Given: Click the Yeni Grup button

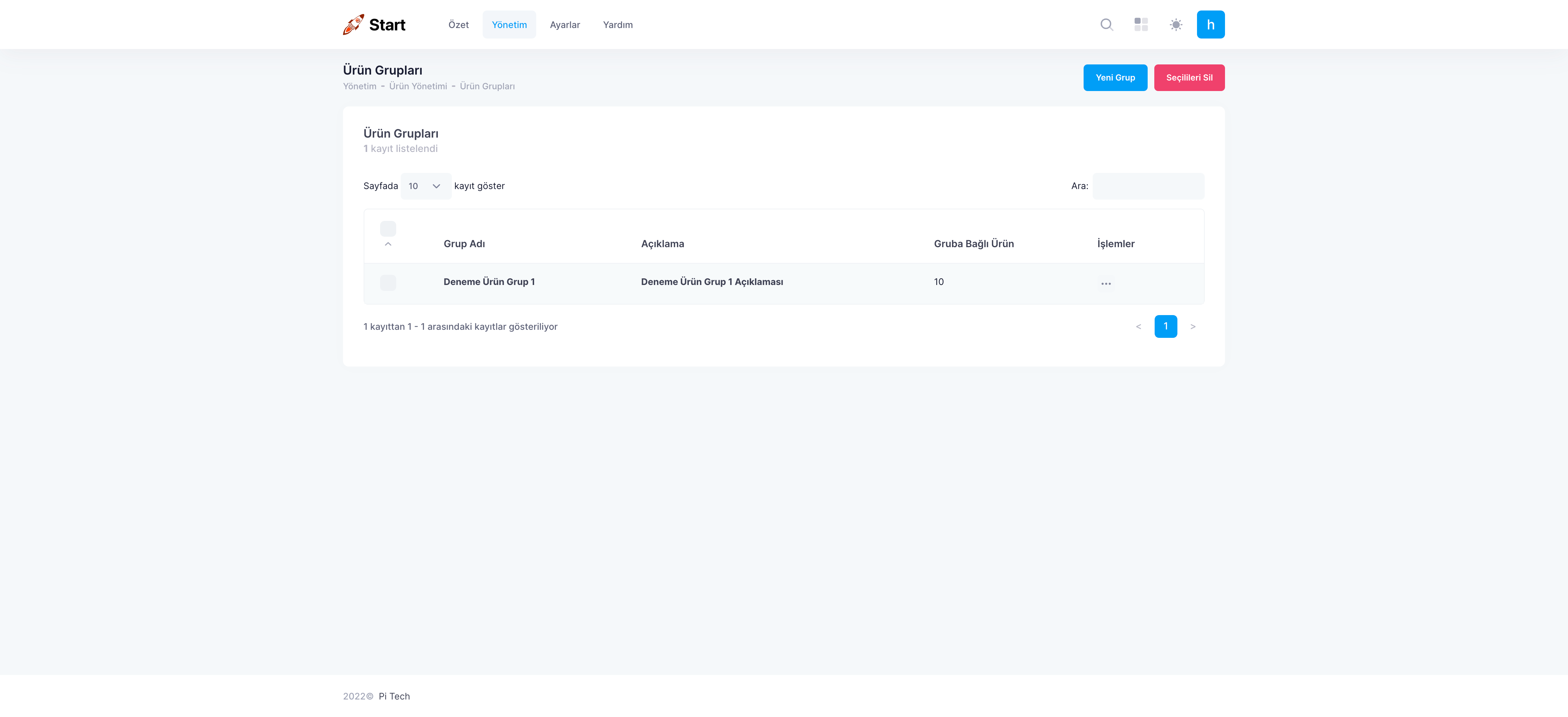Looking at the screenshot, I should [x=1114, y=77].
